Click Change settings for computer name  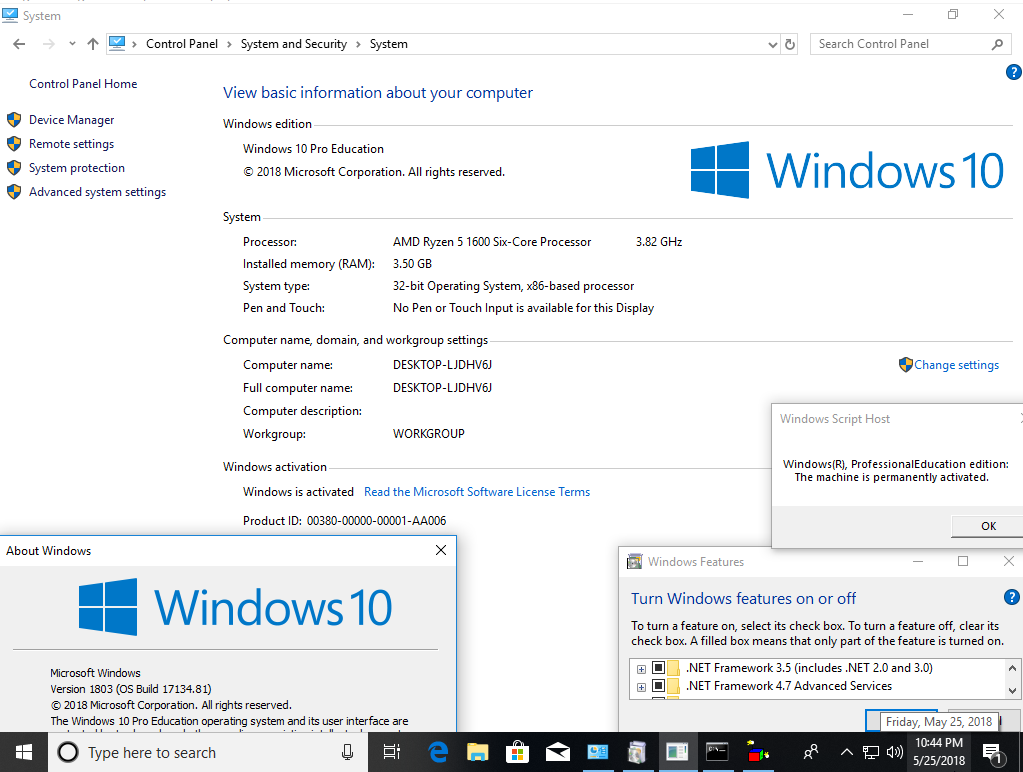click(x=956, y=365)
